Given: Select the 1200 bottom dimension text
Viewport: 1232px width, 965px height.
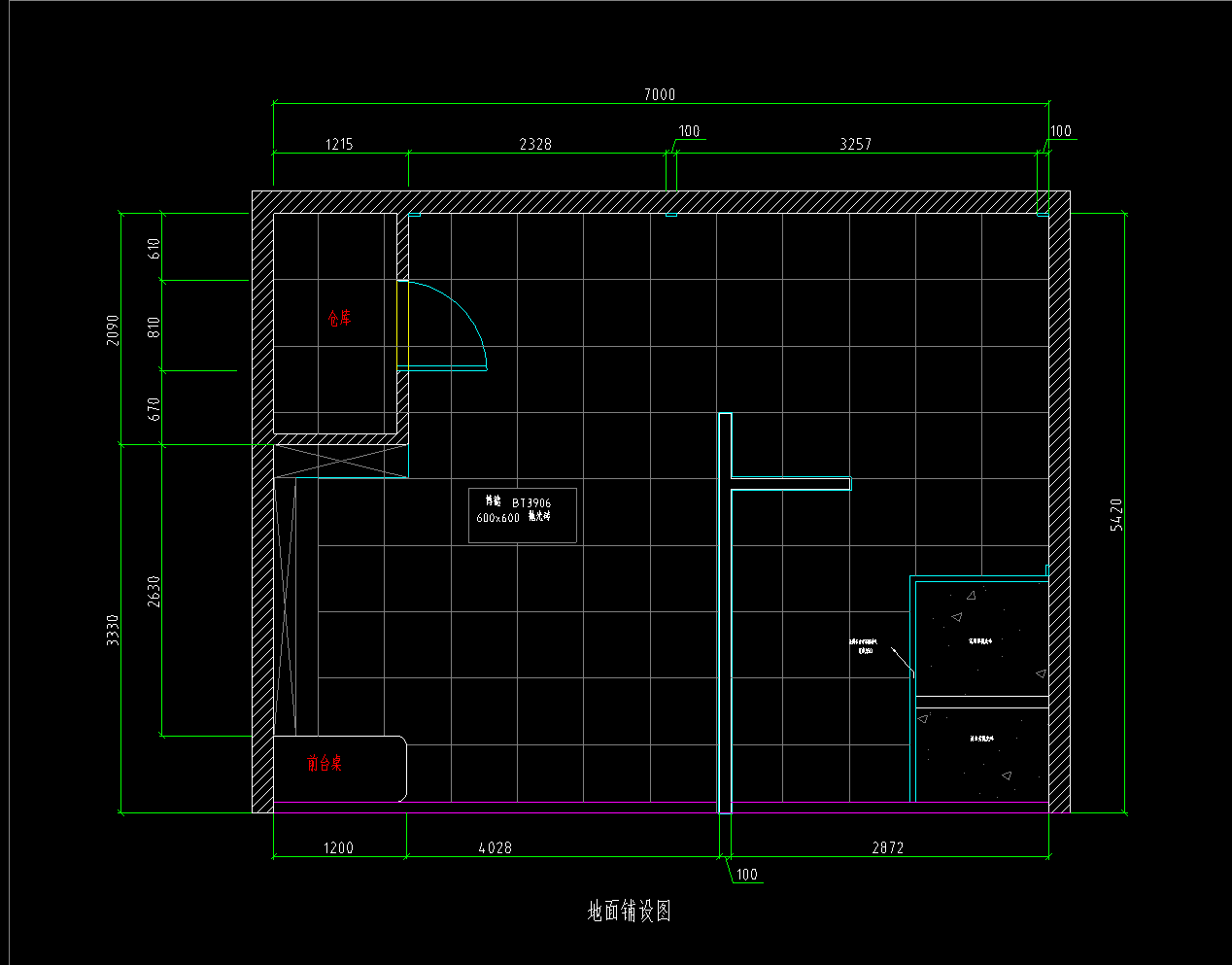Looking at the screenshot, I should [x=338, y=847].
